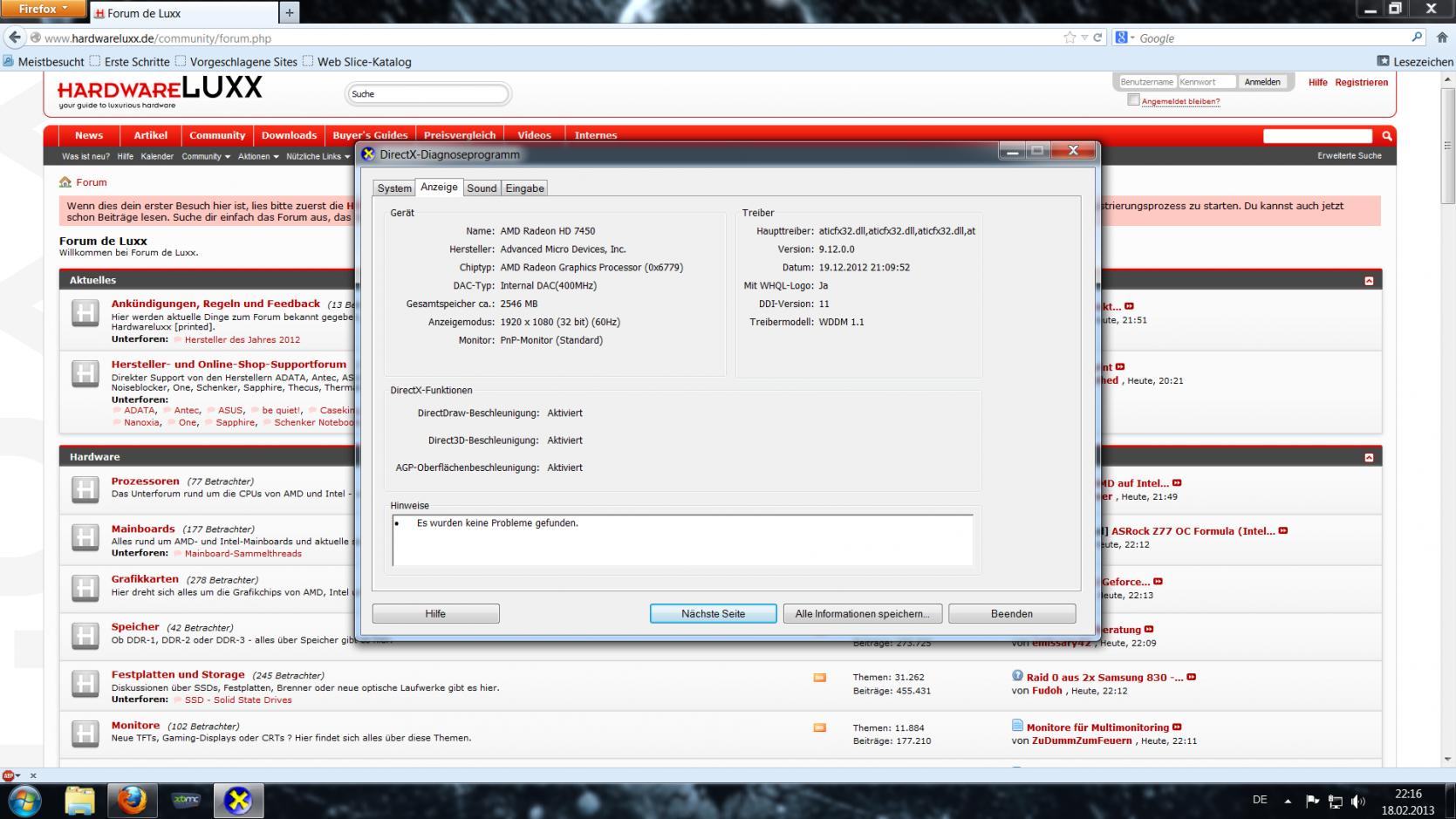Image resolution: width=1456 pixels, height=819 pixels.
Task: Open the News section in site navigation
Action: (89, 135)
